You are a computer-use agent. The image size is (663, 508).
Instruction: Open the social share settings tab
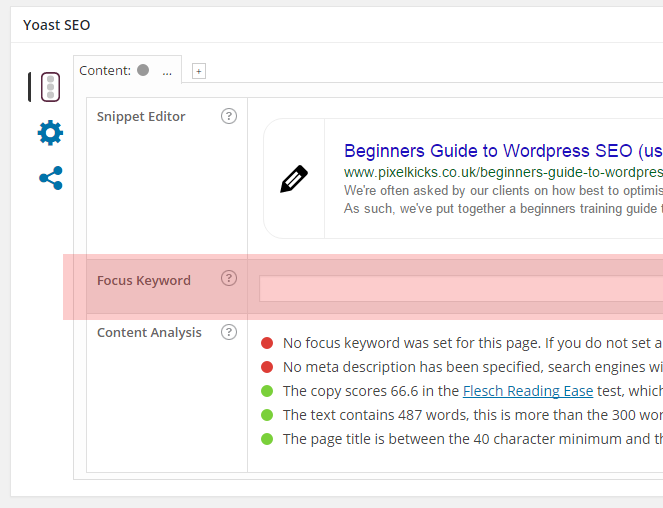pos(51,178)
